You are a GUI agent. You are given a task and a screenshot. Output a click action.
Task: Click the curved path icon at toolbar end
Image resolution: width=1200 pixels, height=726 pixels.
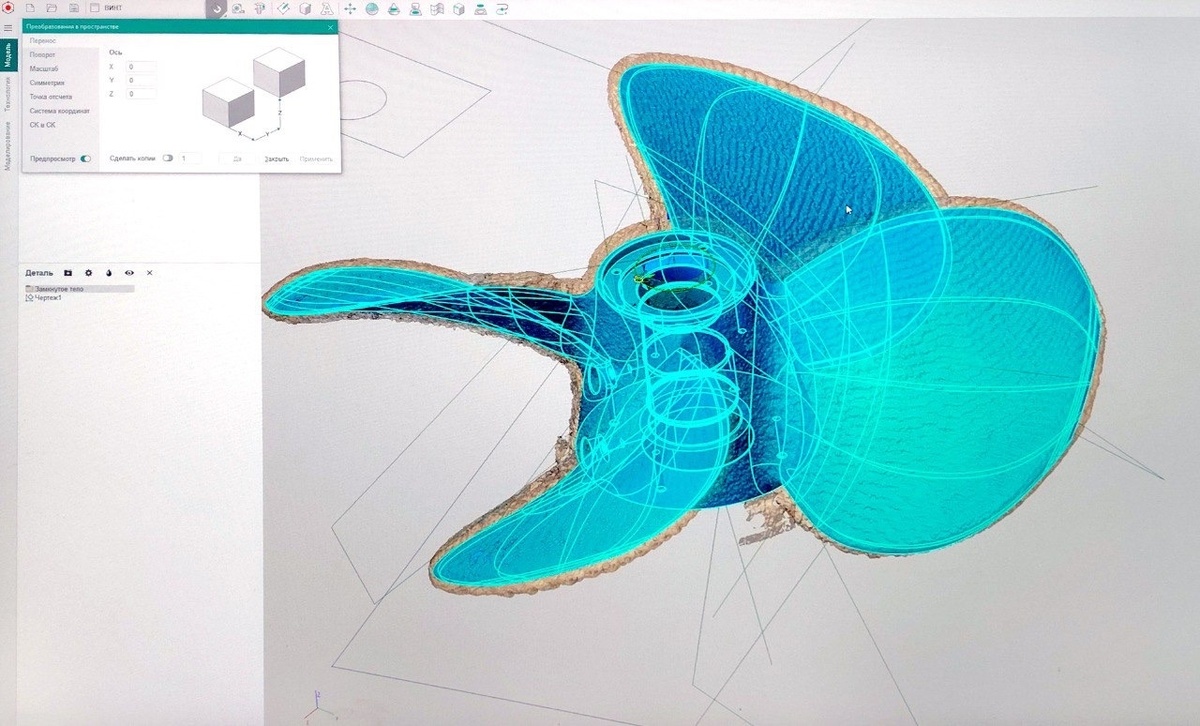[501, 9]
